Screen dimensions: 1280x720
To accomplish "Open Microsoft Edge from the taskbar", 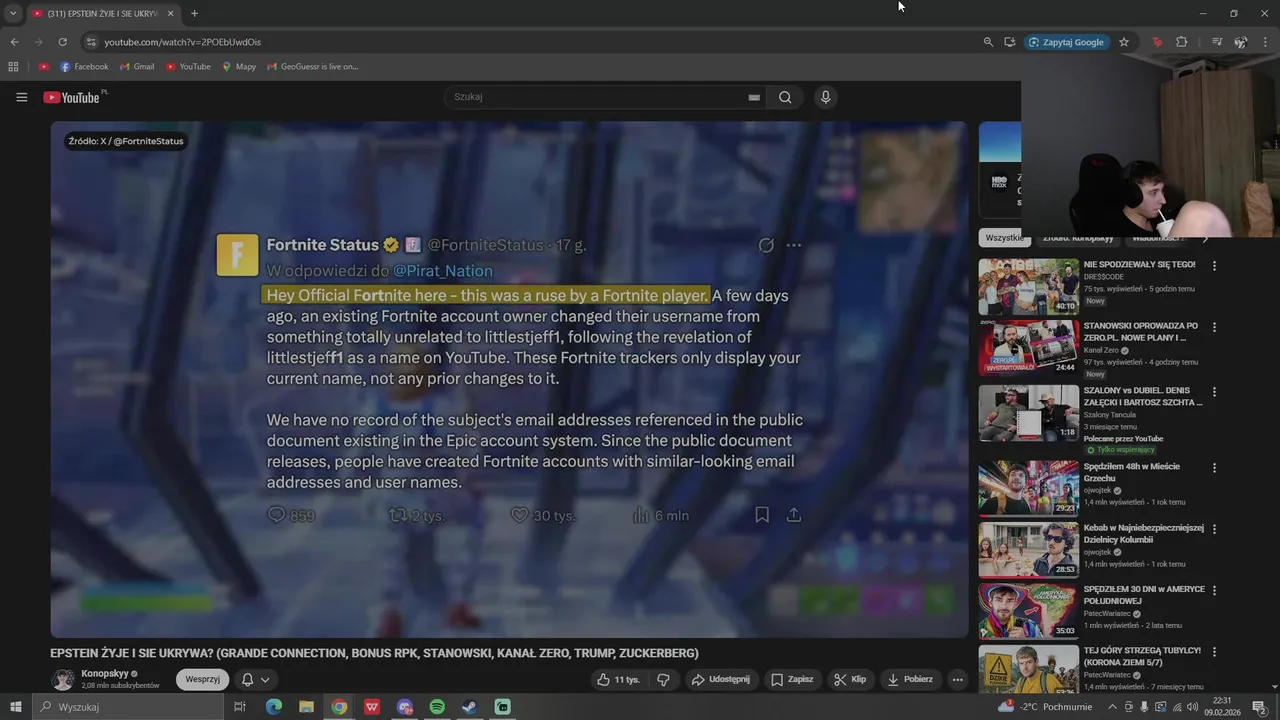I will 274,707.
